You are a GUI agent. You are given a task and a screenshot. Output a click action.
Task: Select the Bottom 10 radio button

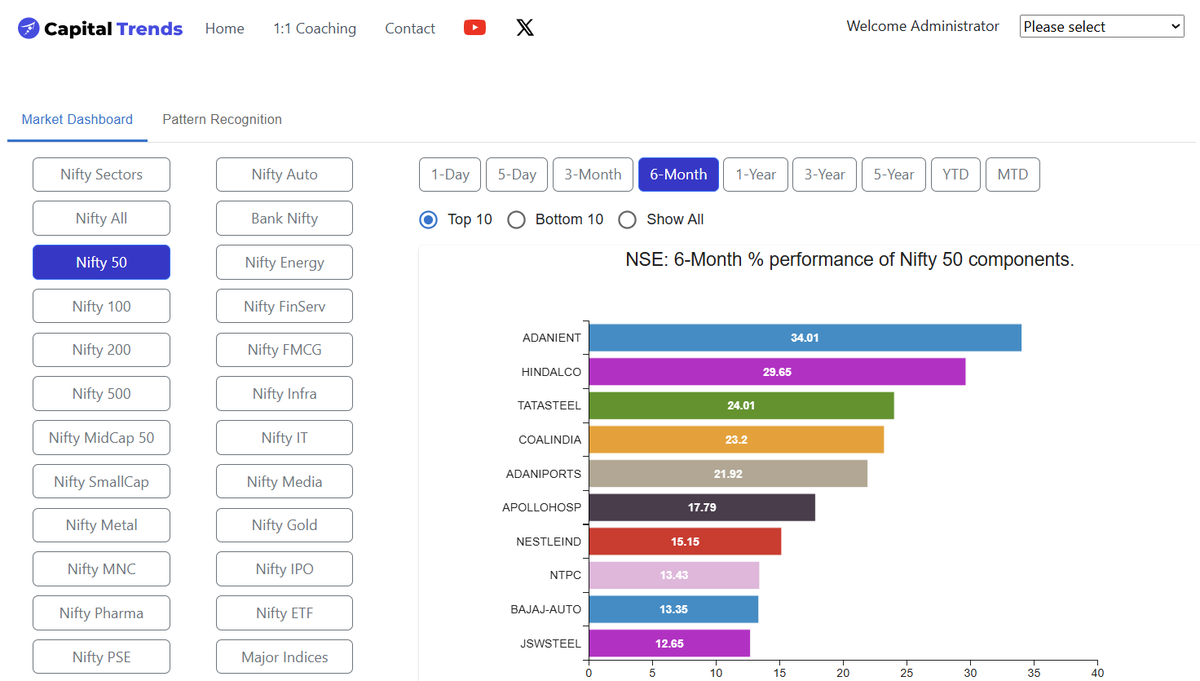pos(516,219)
